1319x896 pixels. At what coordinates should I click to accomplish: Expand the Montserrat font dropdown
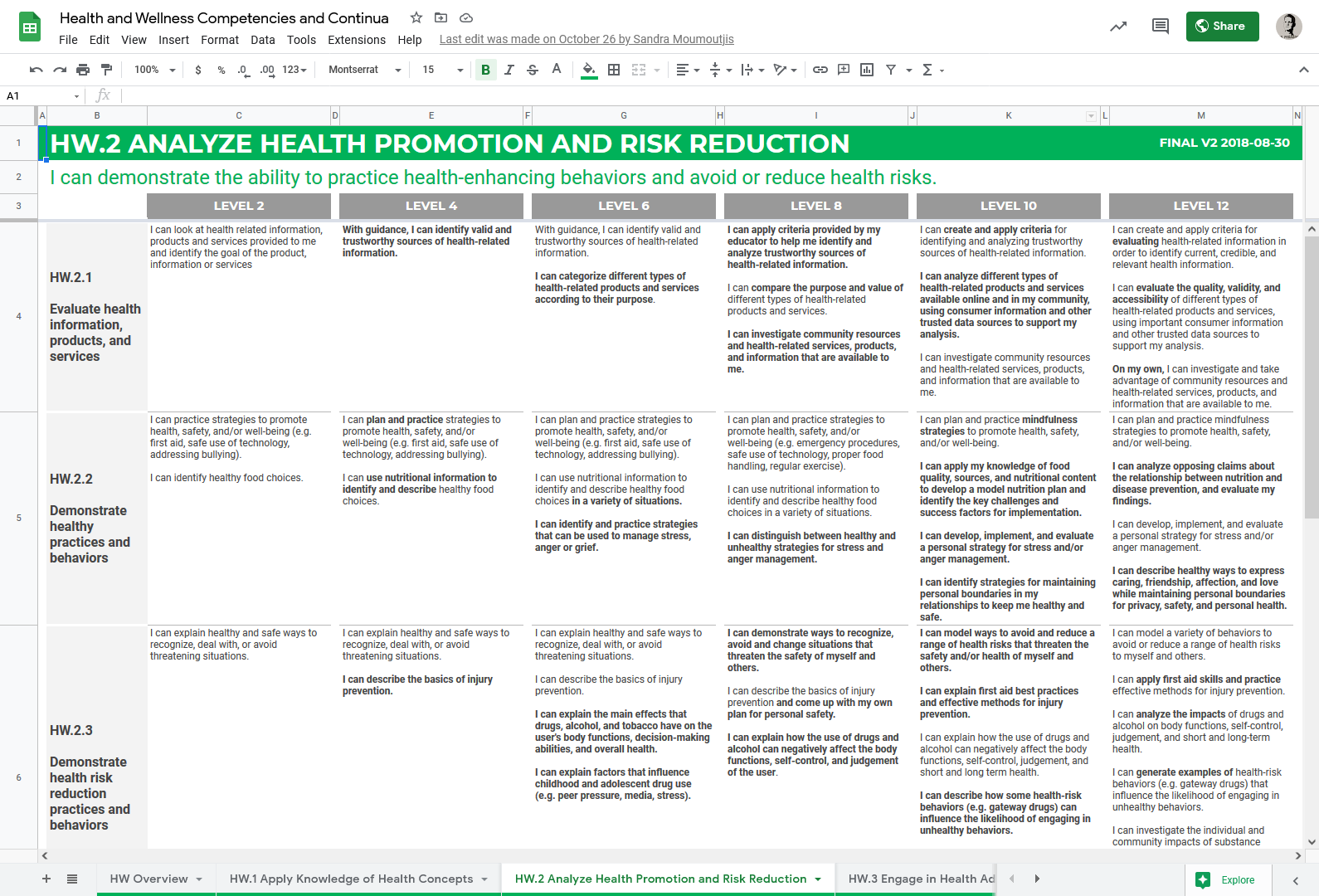pos(364,70)
